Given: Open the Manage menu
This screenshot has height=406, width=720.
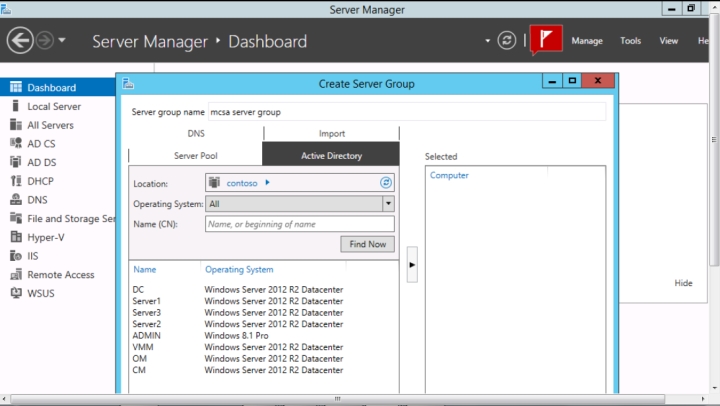Looking at the screenshot, I should click(x=587, y=41).
